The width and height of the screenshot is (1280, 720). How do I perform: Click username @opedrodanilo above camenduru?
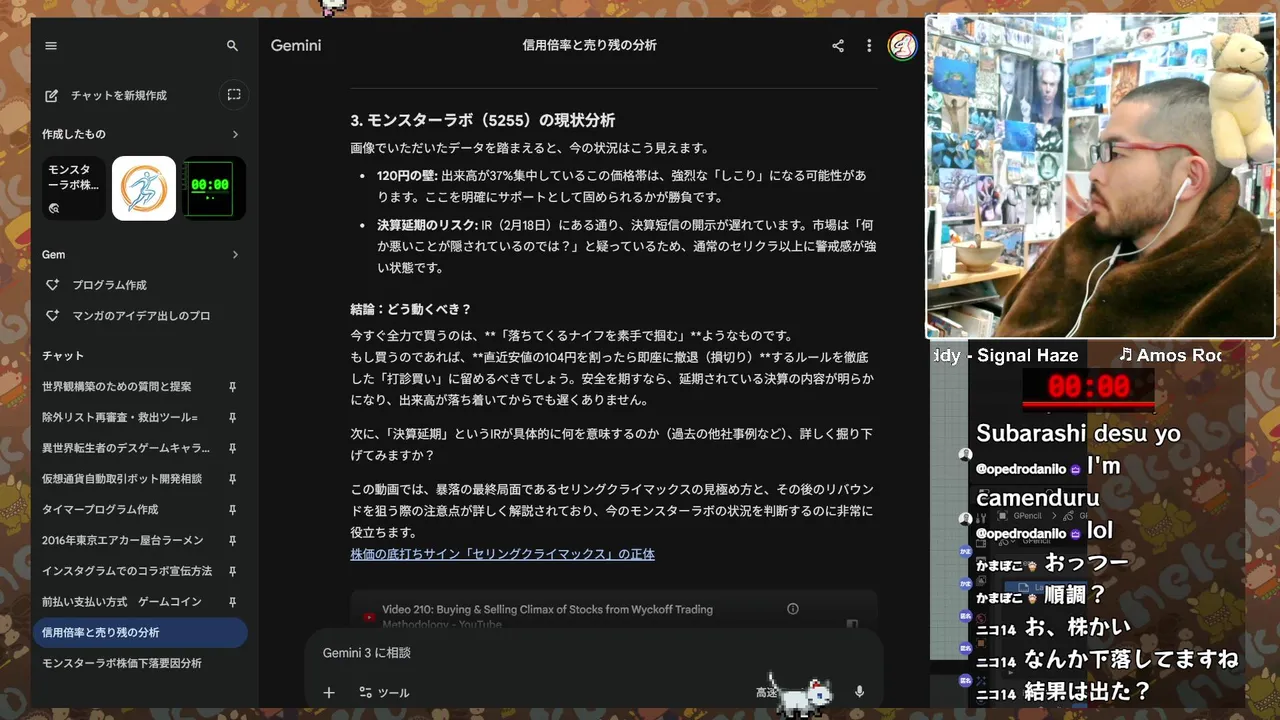(x=1021, y=469)
